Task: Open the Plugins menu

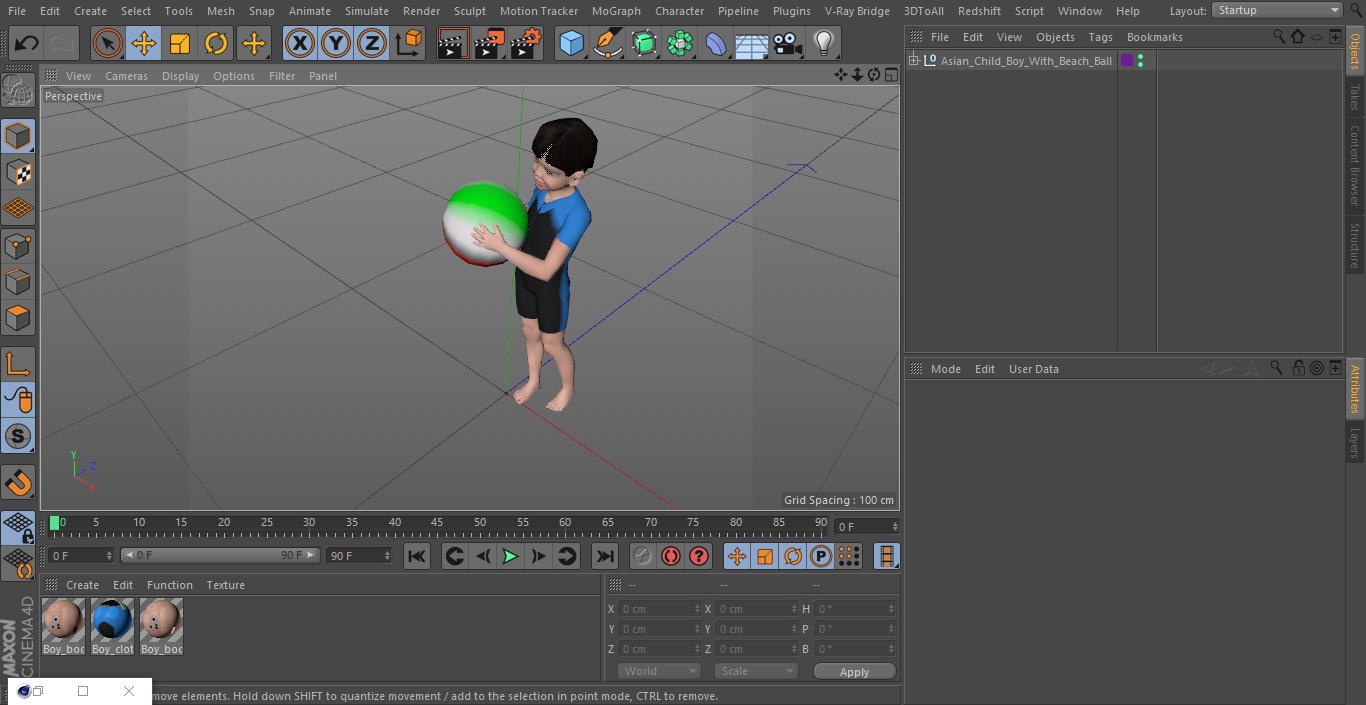Action: click(792, 11)
